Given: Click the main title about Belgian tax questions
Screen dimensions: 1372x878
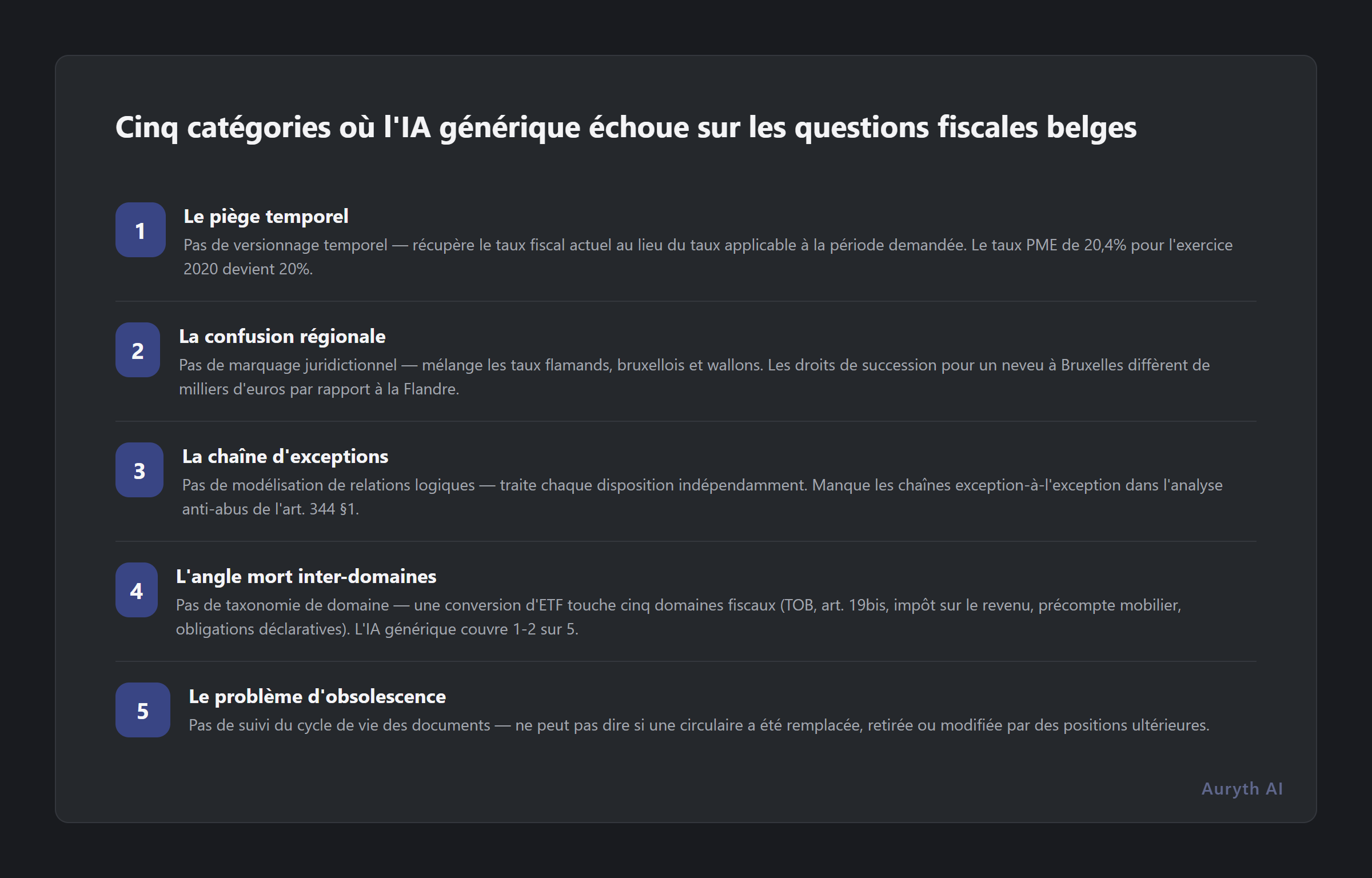Looking at the screenshot, I should click(x=625, y=127).
